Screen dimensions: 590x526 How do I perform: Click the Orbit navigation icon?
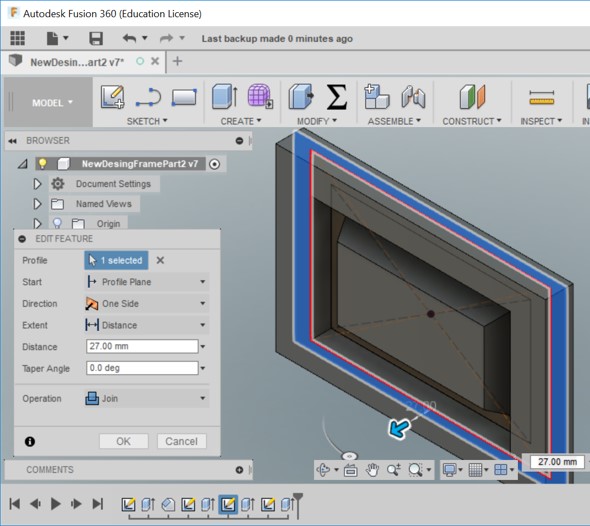(x=323, y=470)
